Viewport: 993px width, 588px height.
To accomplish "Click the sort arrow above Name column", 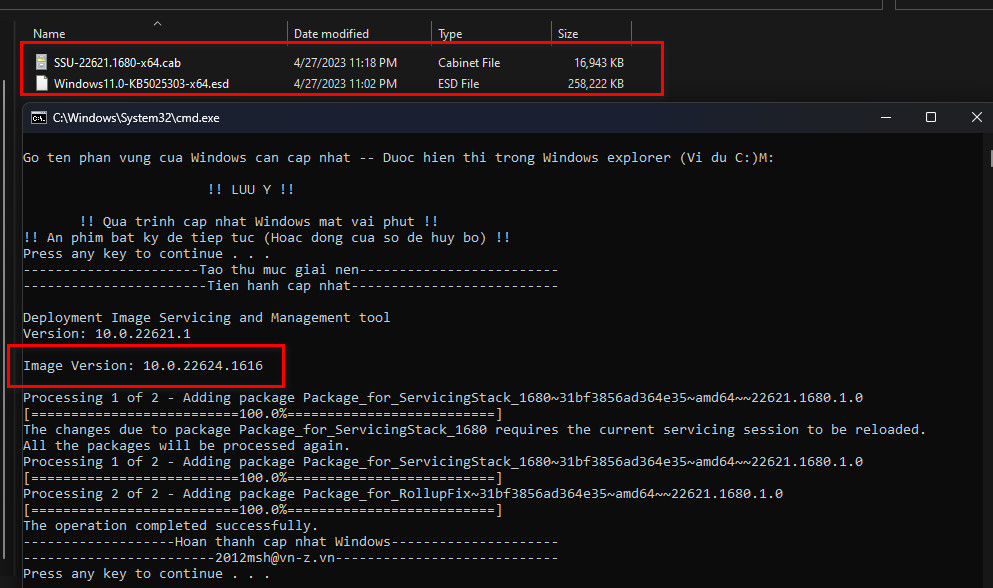I will point(158,24).
